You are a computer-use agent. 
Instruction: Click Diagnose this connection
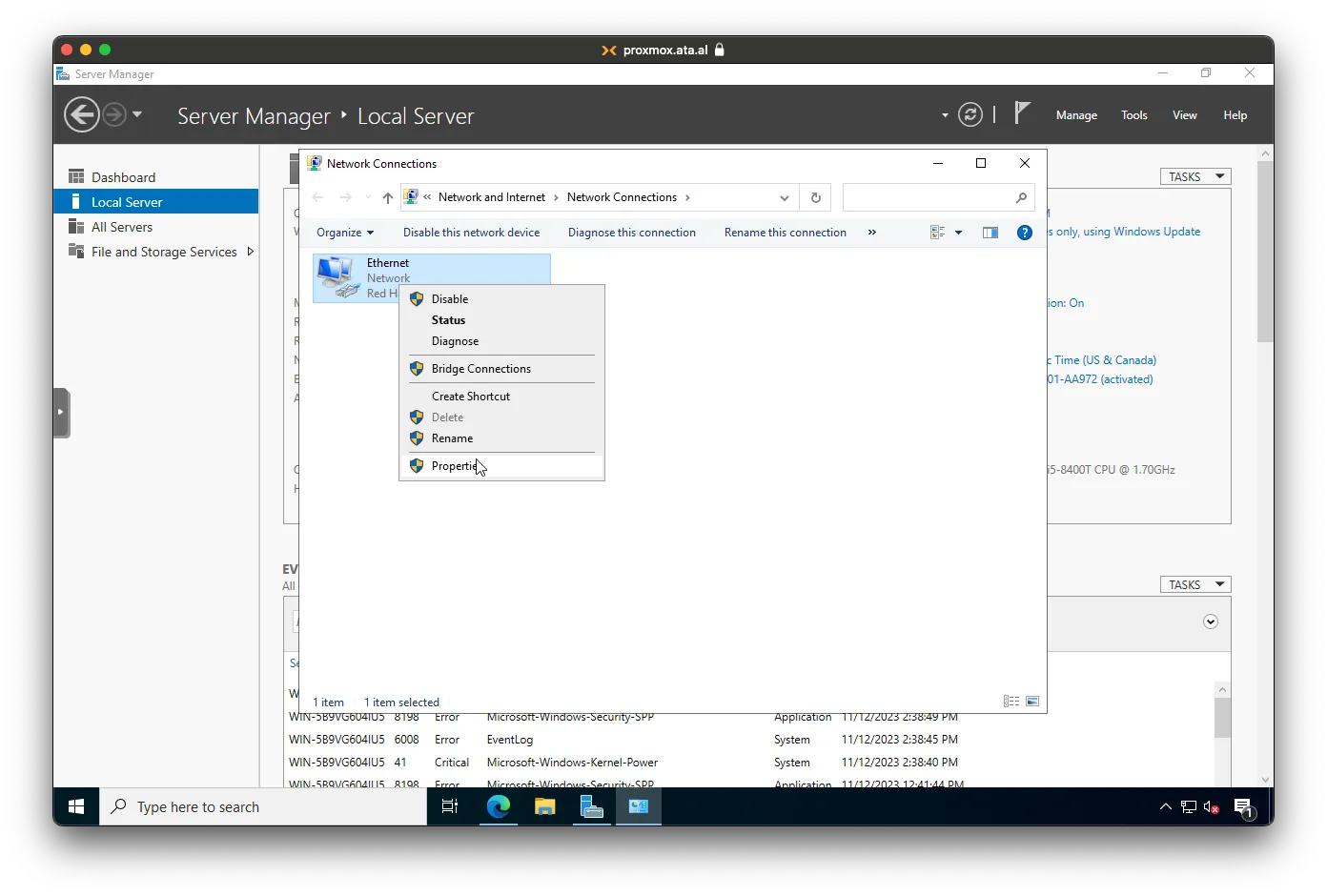pyautogui.click(x=632, y=233)
